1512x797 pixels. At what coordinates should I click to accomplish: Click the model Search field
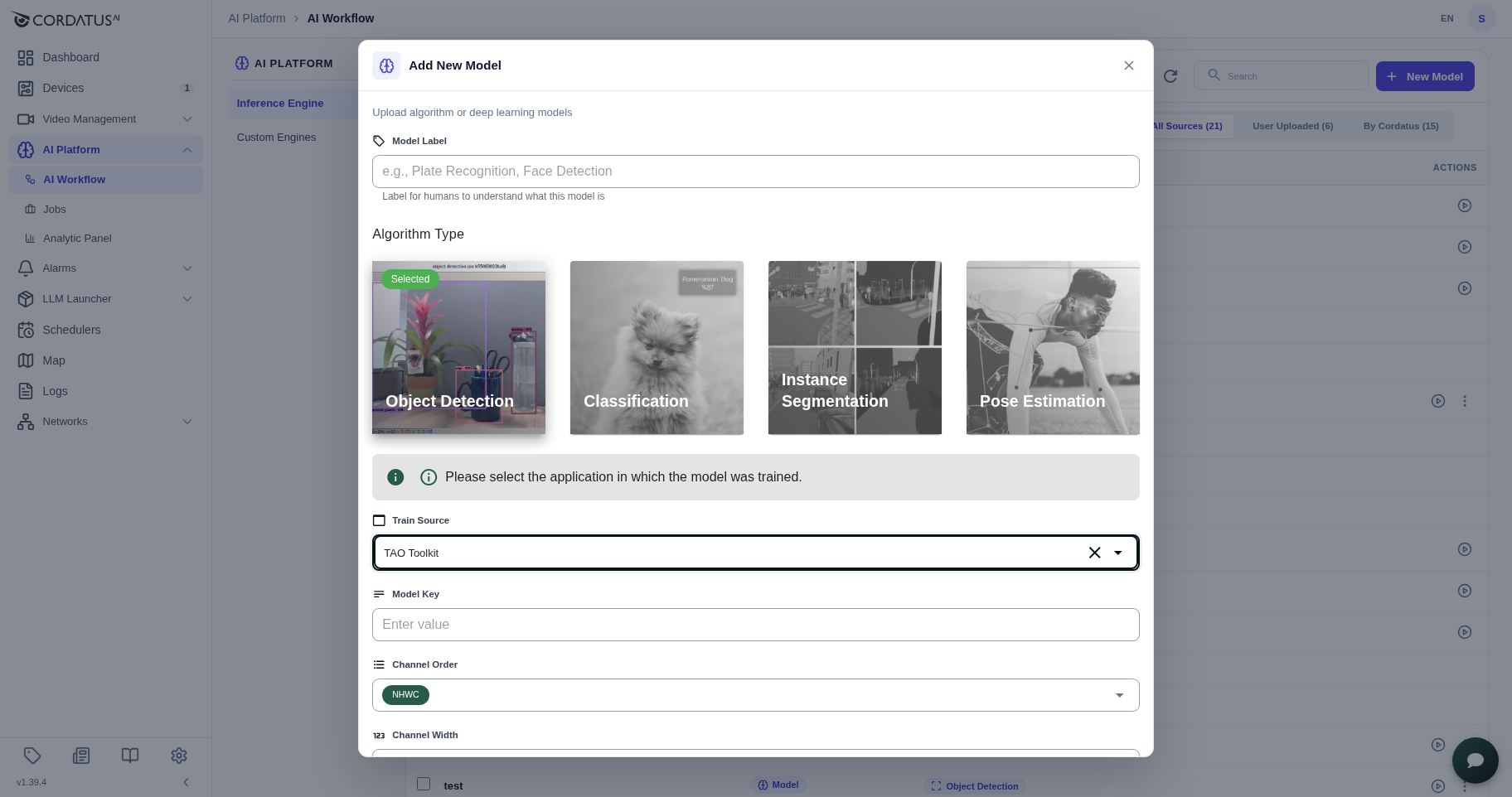1282,76
